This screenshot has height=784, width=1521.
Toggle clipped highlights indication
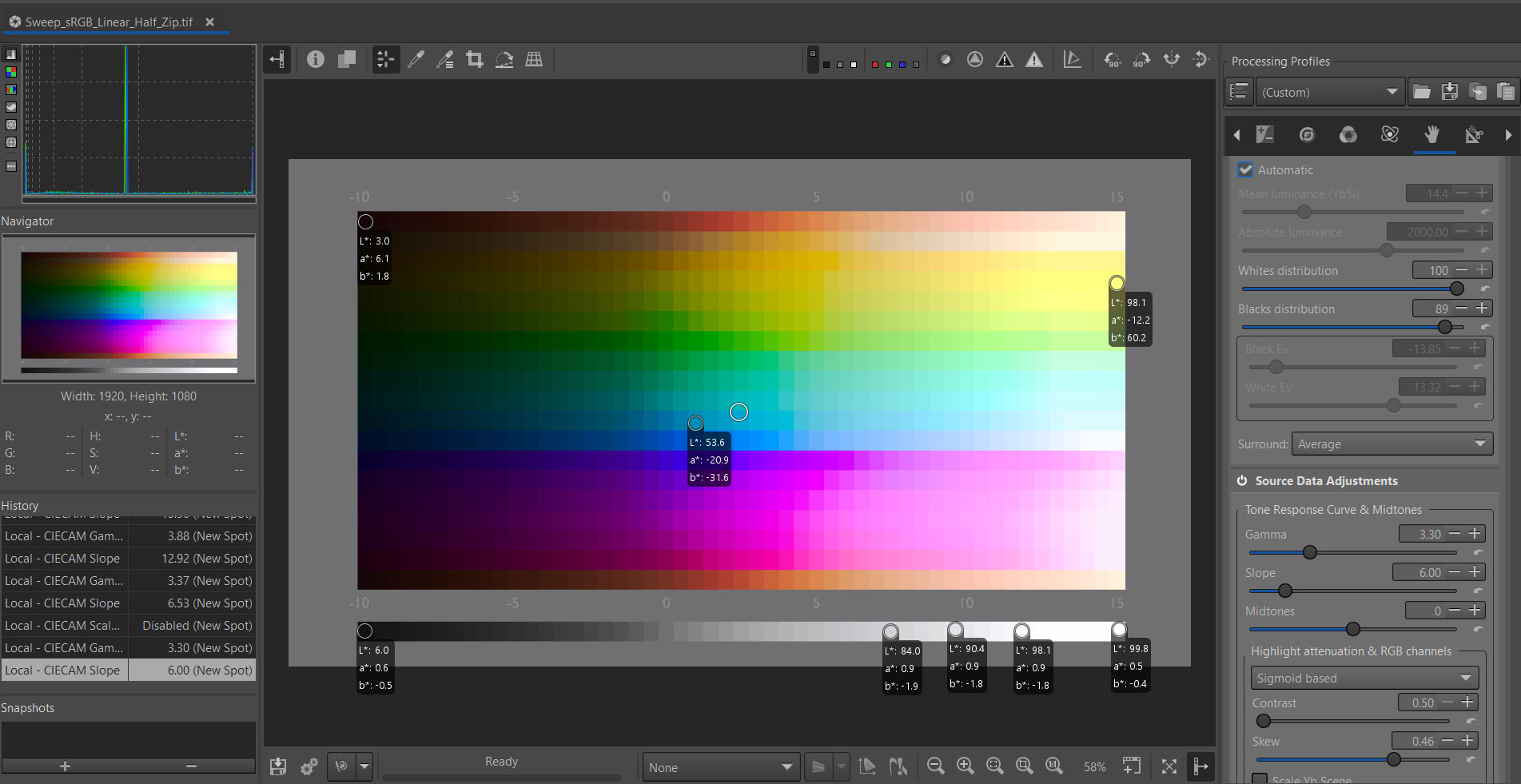point(1034,59)
